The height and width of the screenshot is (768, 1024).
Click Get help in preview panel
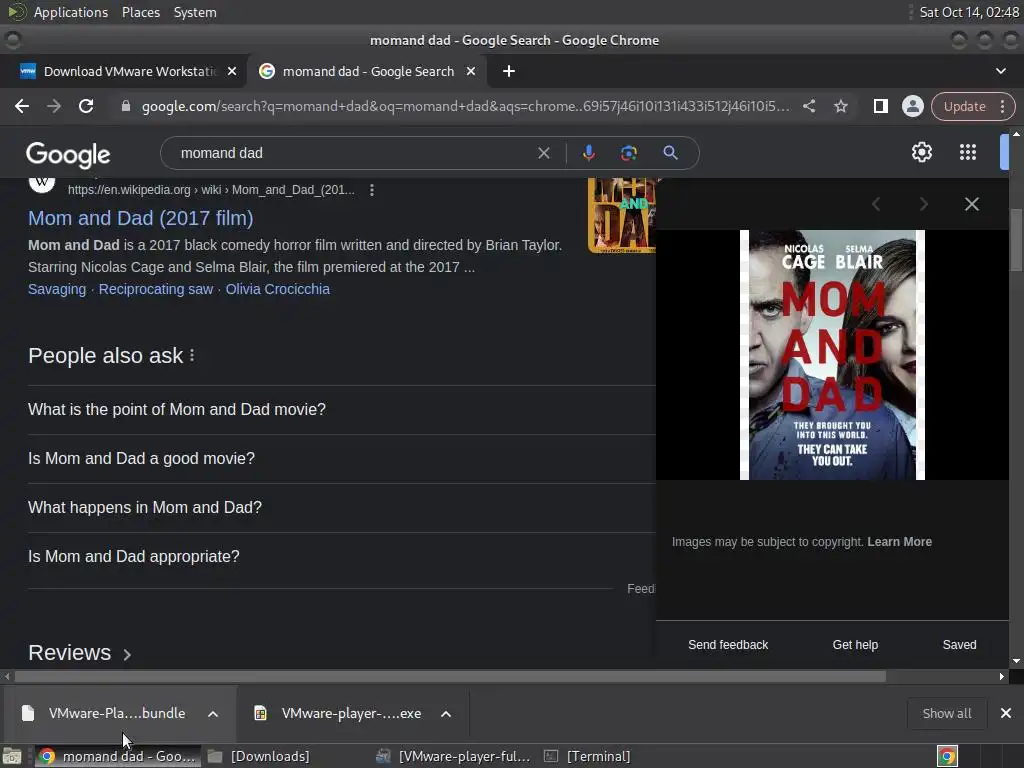click(855, 645)
